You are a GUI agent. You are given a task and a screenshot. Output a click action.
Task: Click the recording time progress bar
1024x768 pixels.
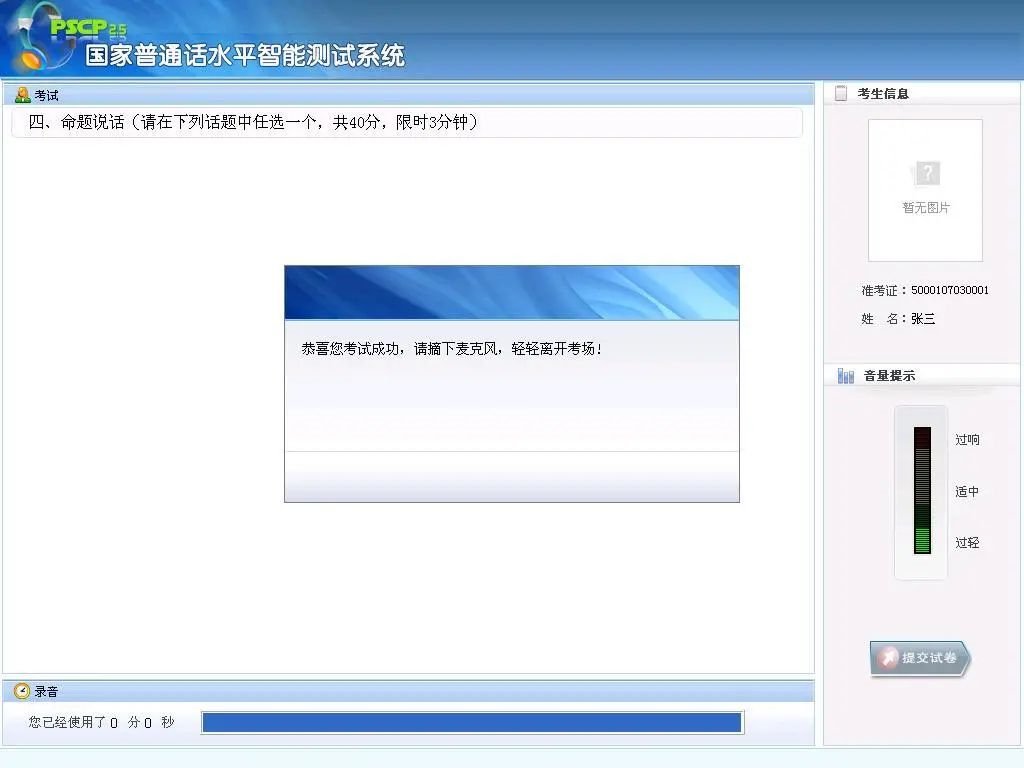pos(472,722)
